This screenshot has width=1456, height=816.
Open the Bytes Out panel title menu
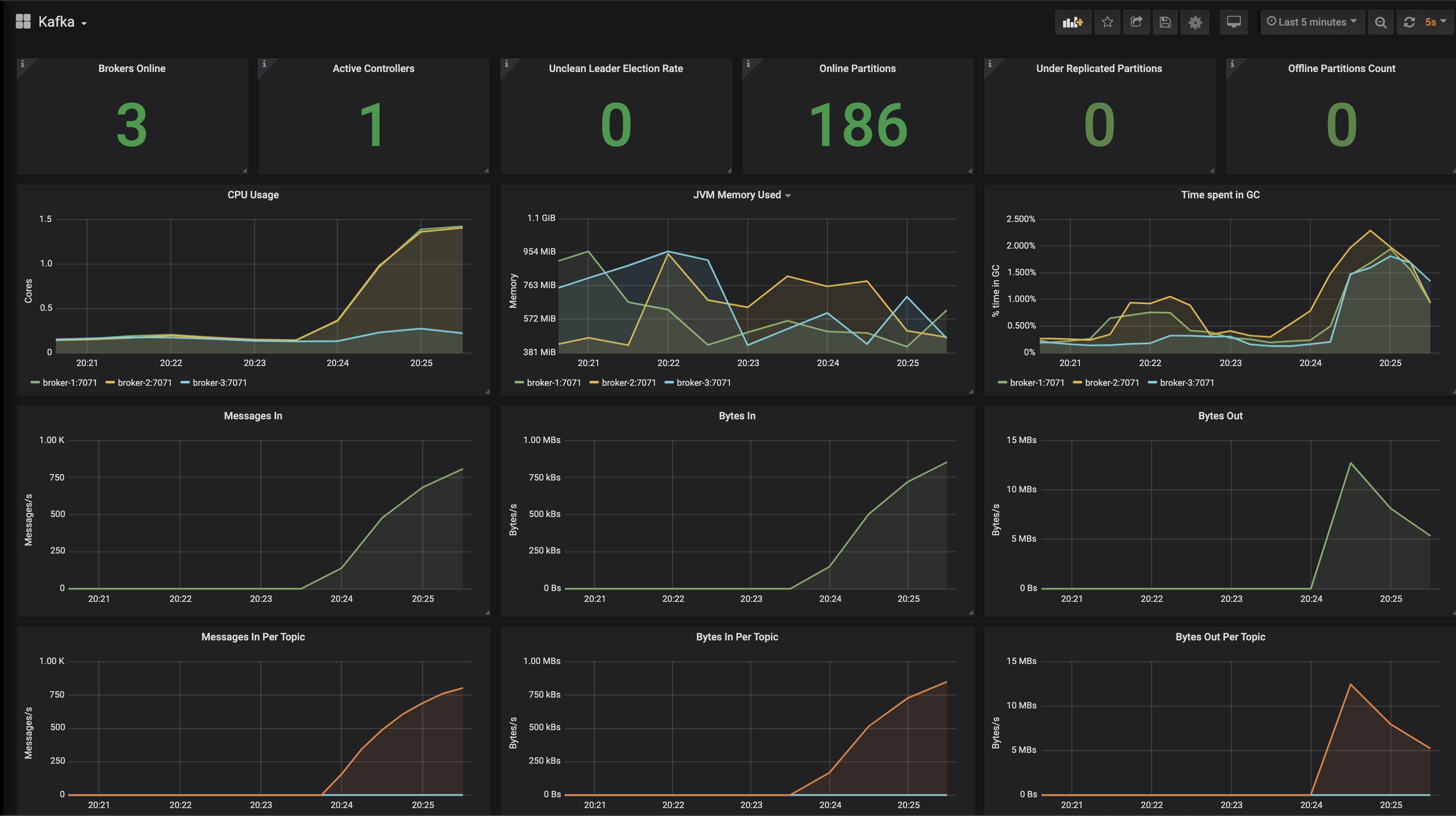point(1220,416)
